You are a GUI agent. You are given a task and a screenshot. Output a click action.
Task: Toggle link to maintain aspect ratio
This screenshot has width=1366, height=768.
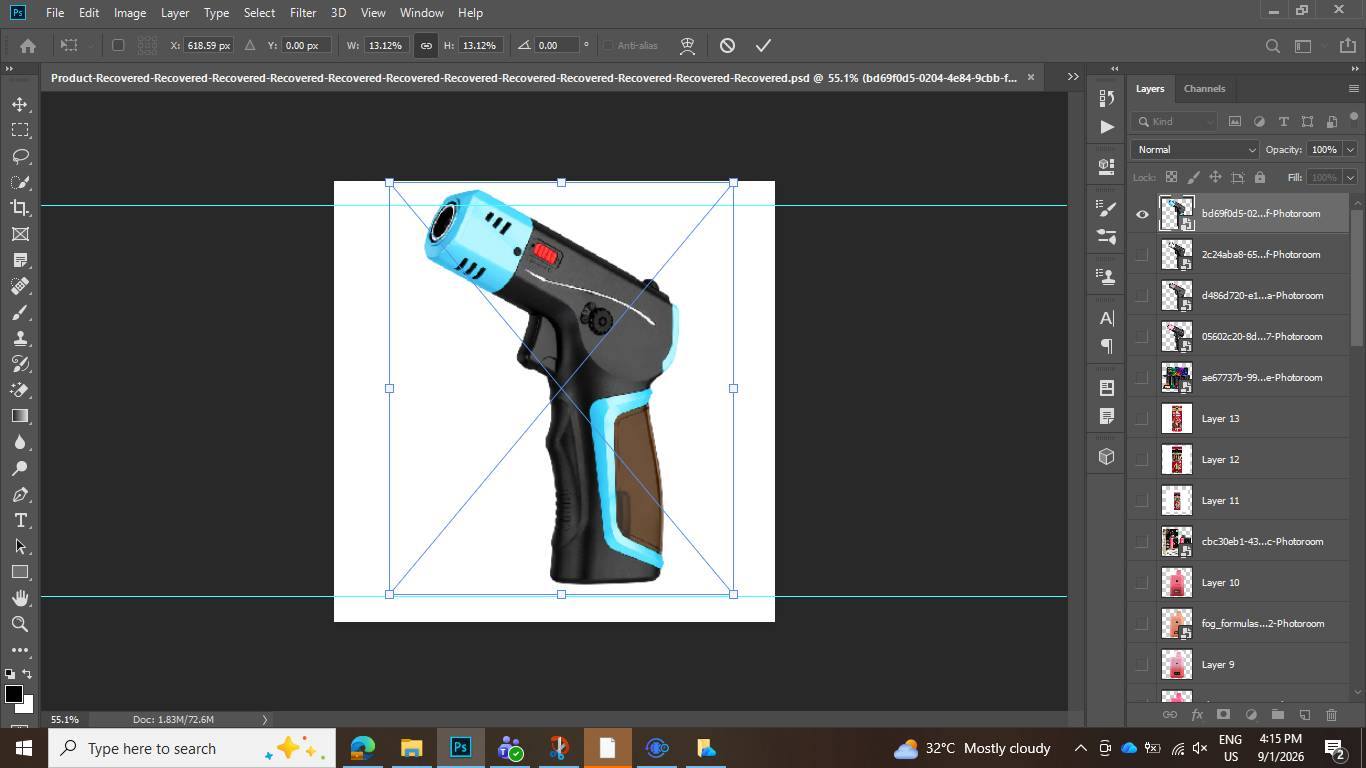[426, 45]
